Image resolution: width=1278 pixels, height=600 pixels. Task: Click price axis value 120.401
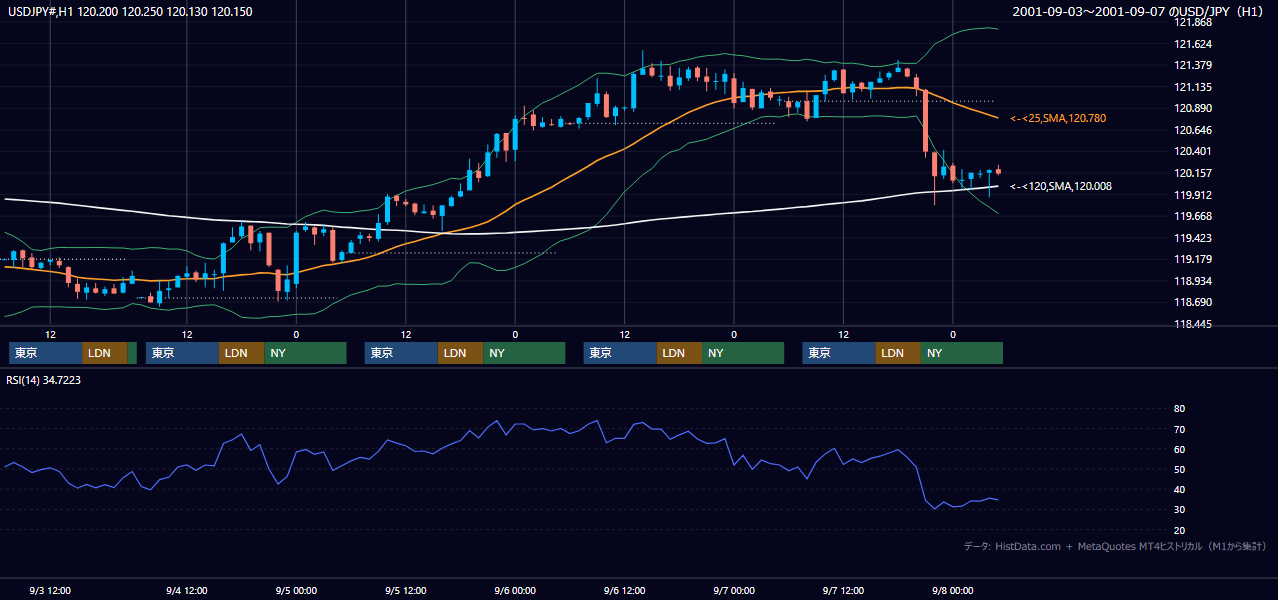pos(1192,151)
